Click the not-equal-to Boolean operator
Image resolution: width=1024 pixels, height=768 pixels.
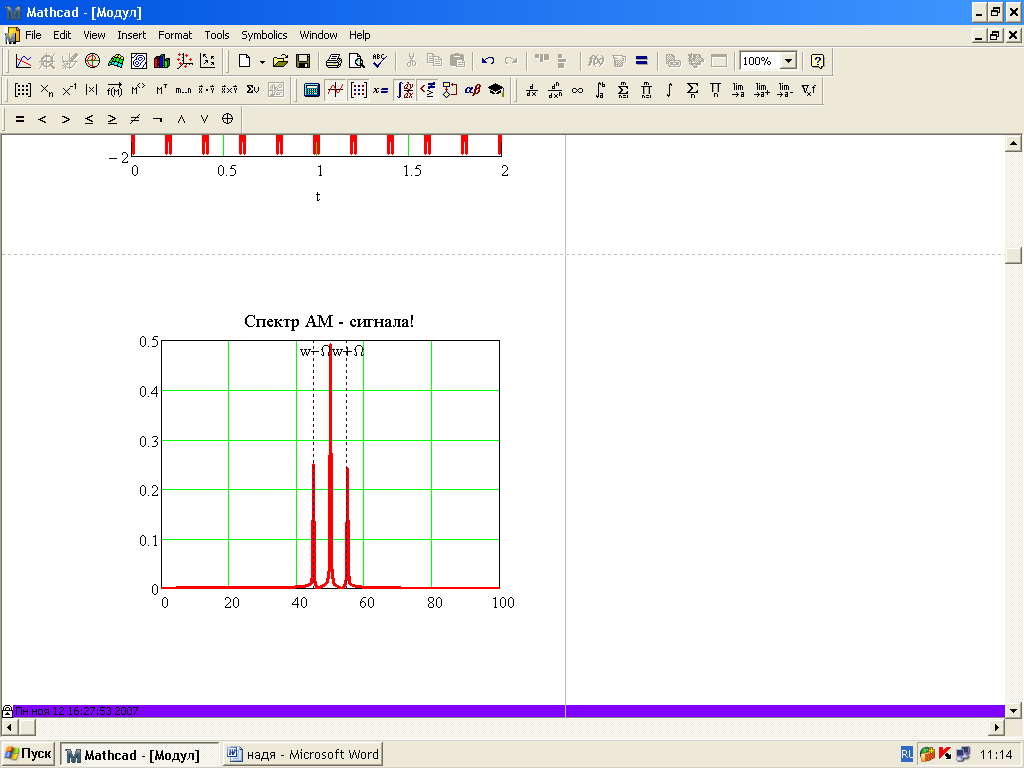[x=135, y=119]
